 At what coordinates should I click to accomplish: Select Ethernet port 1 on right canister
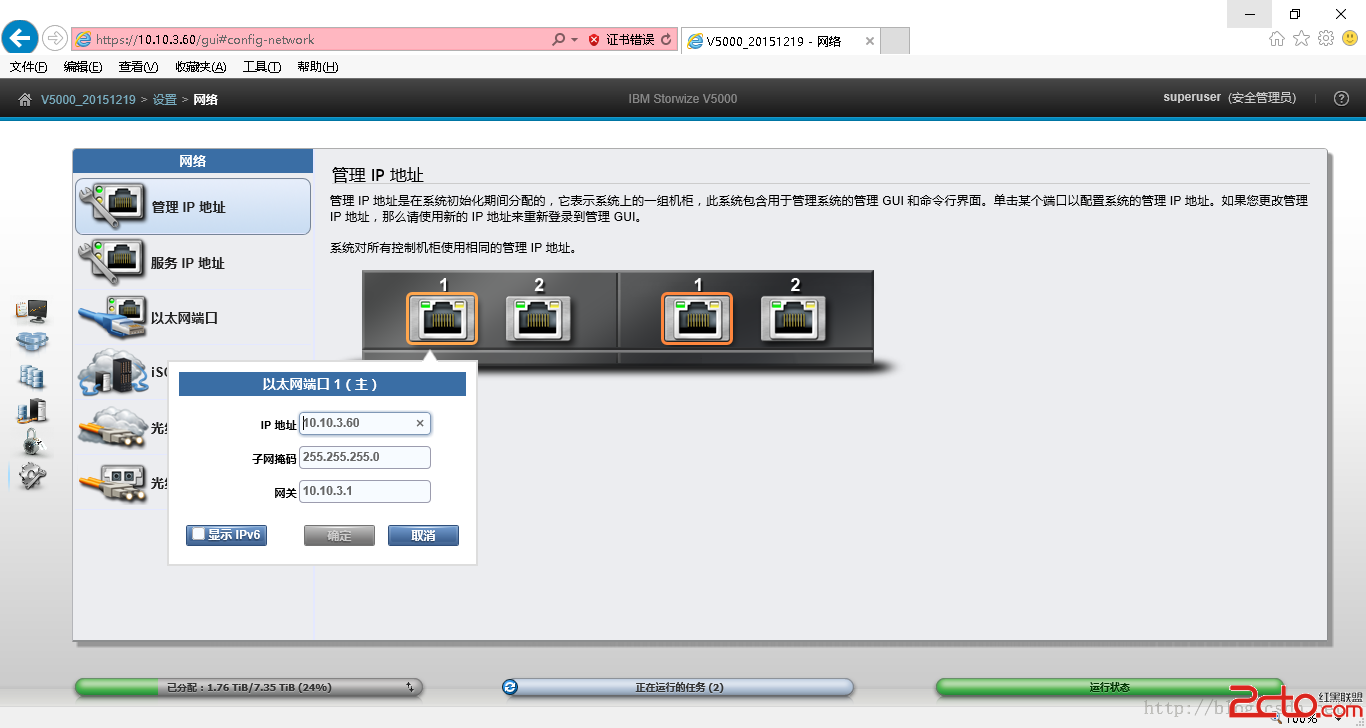[697, 318]
